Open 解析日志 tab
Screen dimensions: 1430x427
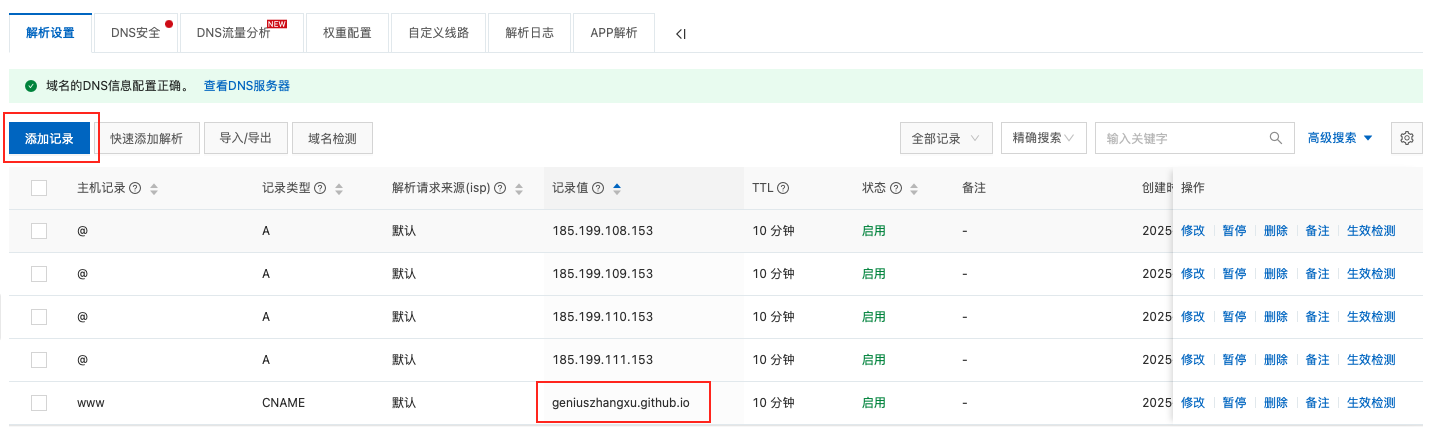coord(529,33)
